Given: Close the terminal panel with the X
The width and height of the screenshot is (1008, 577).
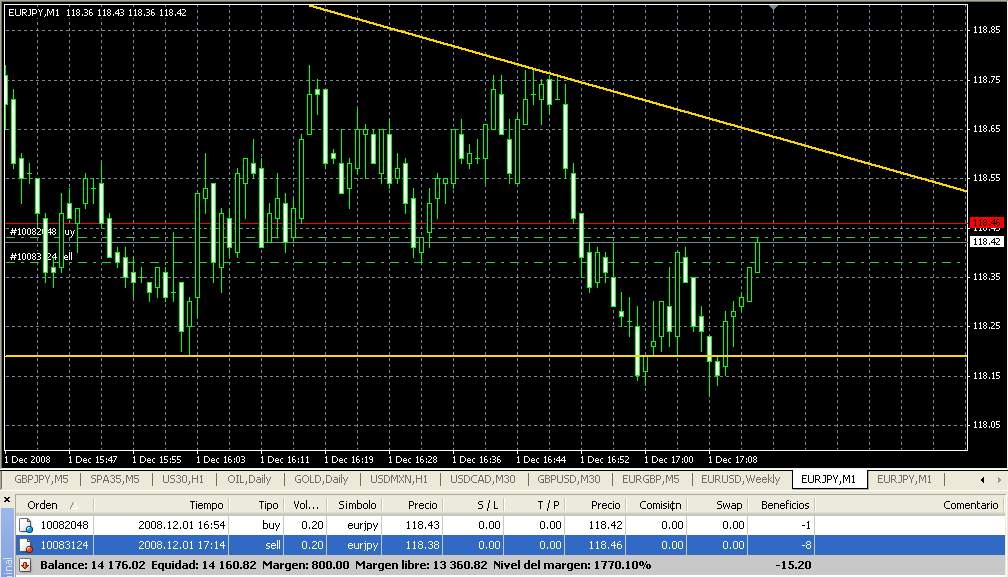Looking at the screenshot, I should coord(7,500).
